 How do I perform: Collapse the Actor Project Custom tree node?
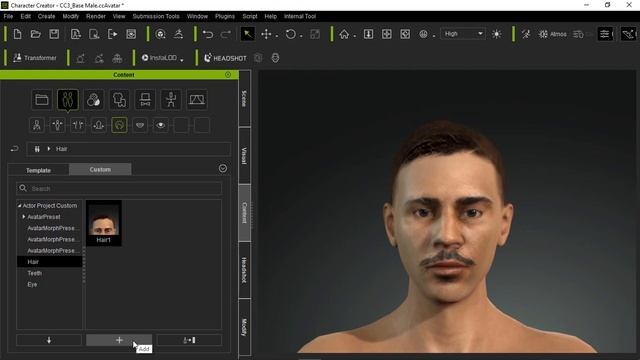(x=19, y=206)
